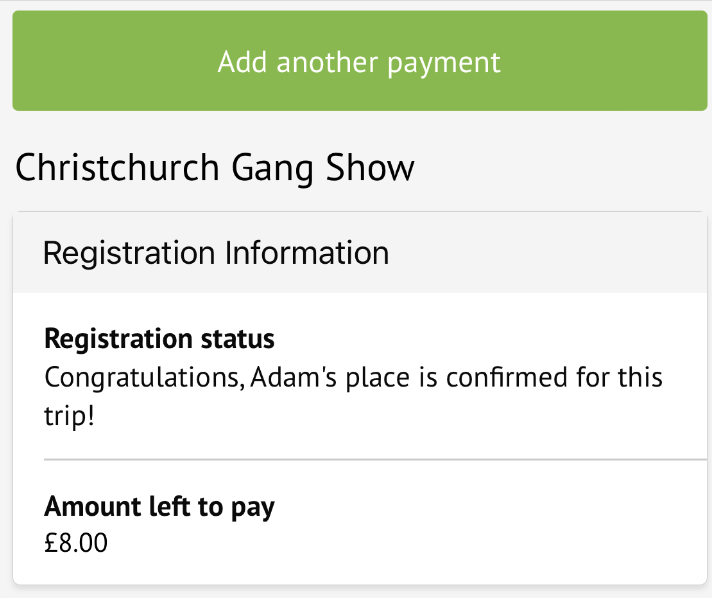Select the Congratulations confirmation message line
712x598 pixels.
(354, 378)
